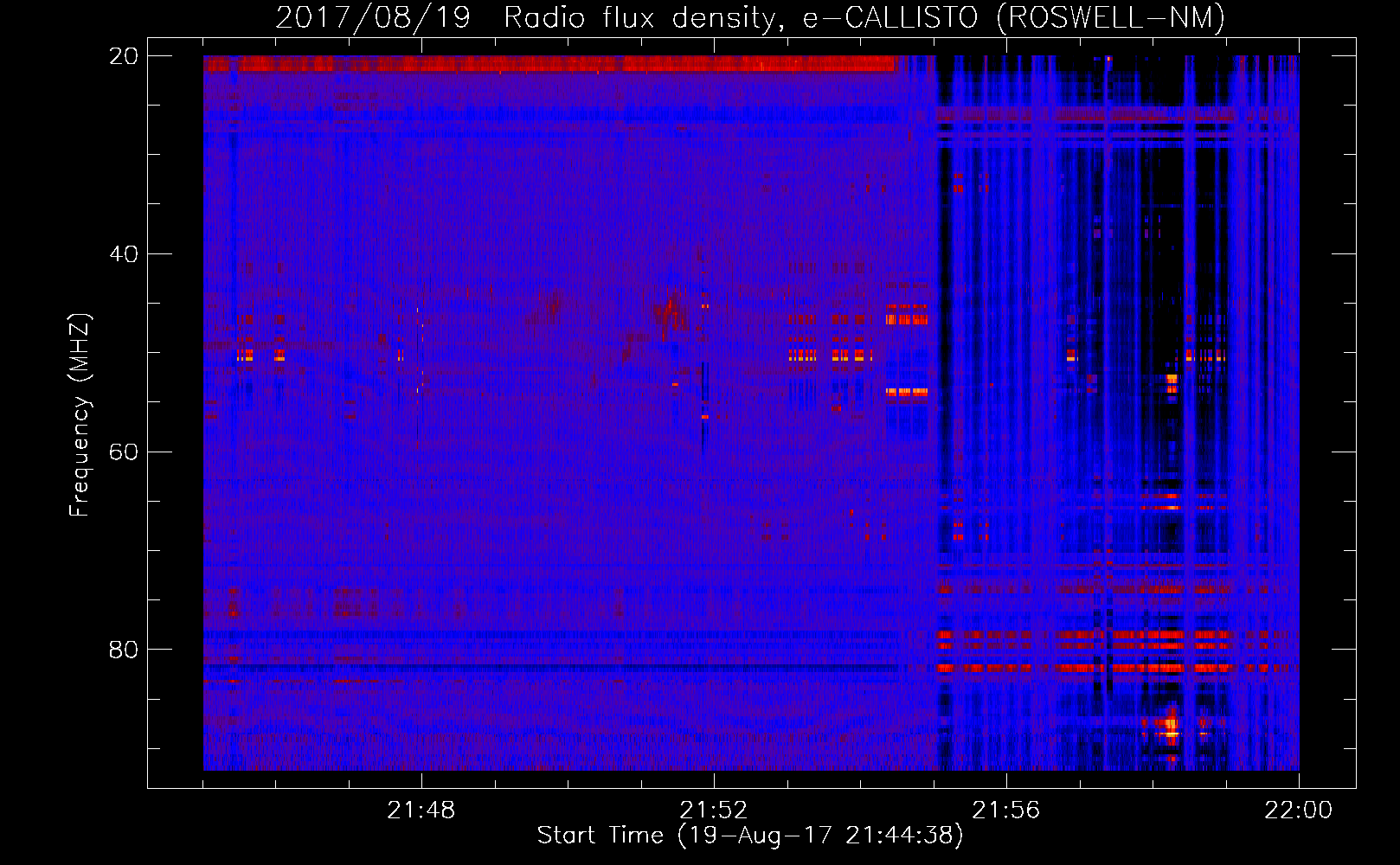Viewport: 1400px width, 865px height.
Task: Click the "Frequency (MHZ)" axis label
Action: (x=80, y=414)
